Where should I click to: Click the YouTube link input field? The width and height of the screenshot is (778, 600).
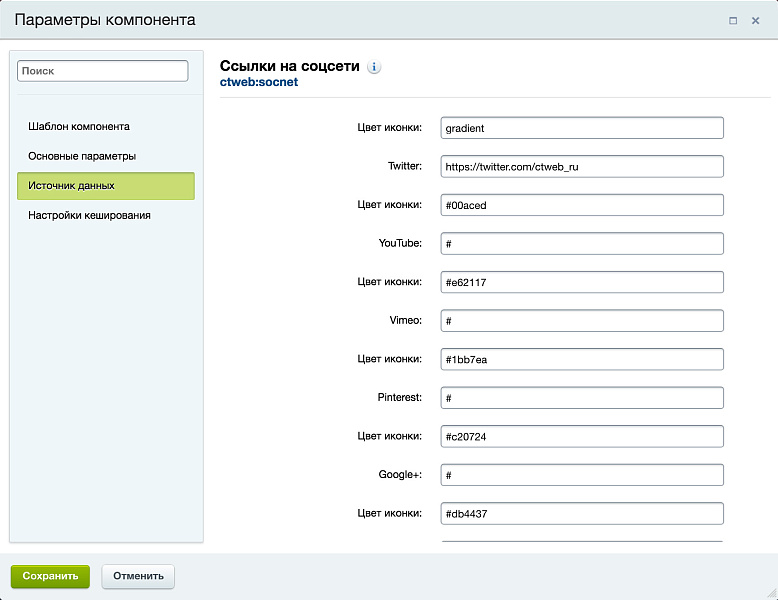click(x=581, y=244)
